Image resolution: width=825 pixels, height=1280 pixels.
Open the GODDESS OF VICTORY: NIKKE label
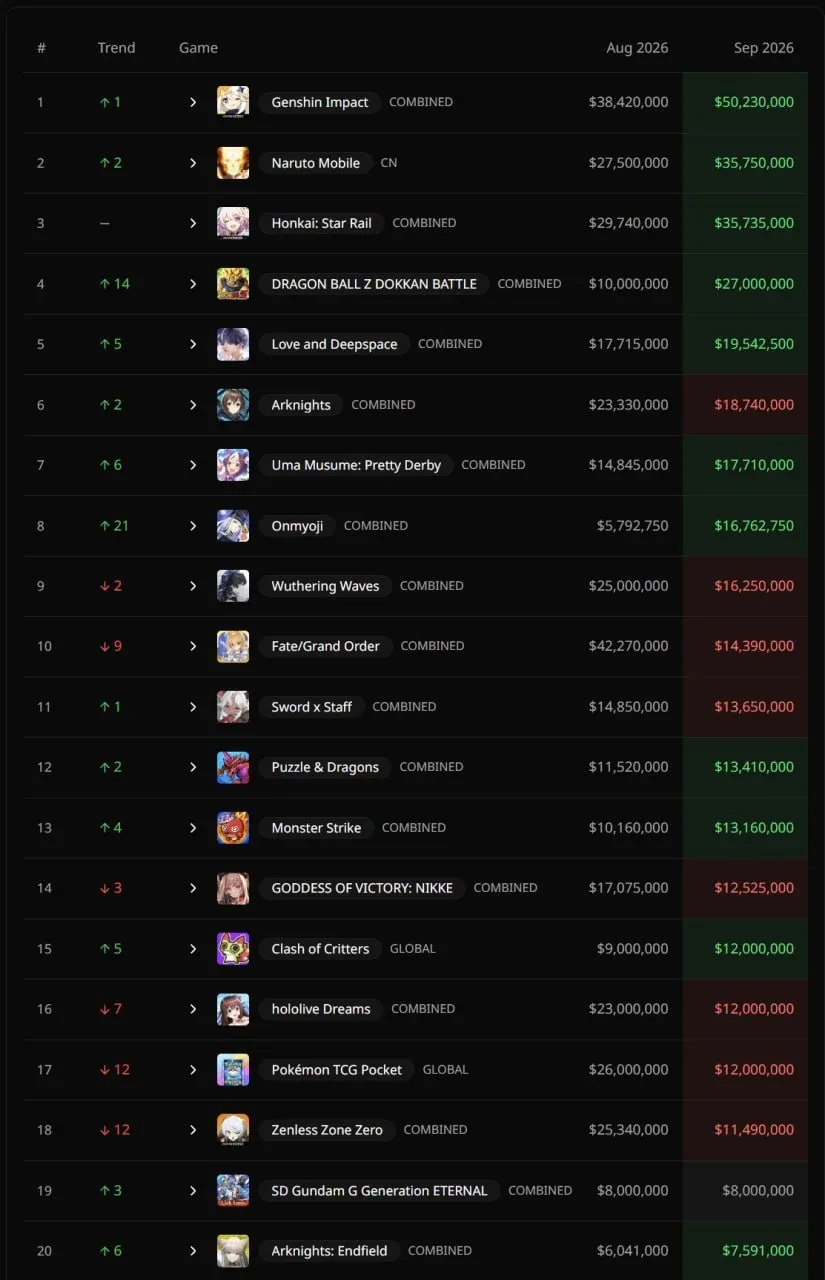(362, 888)
